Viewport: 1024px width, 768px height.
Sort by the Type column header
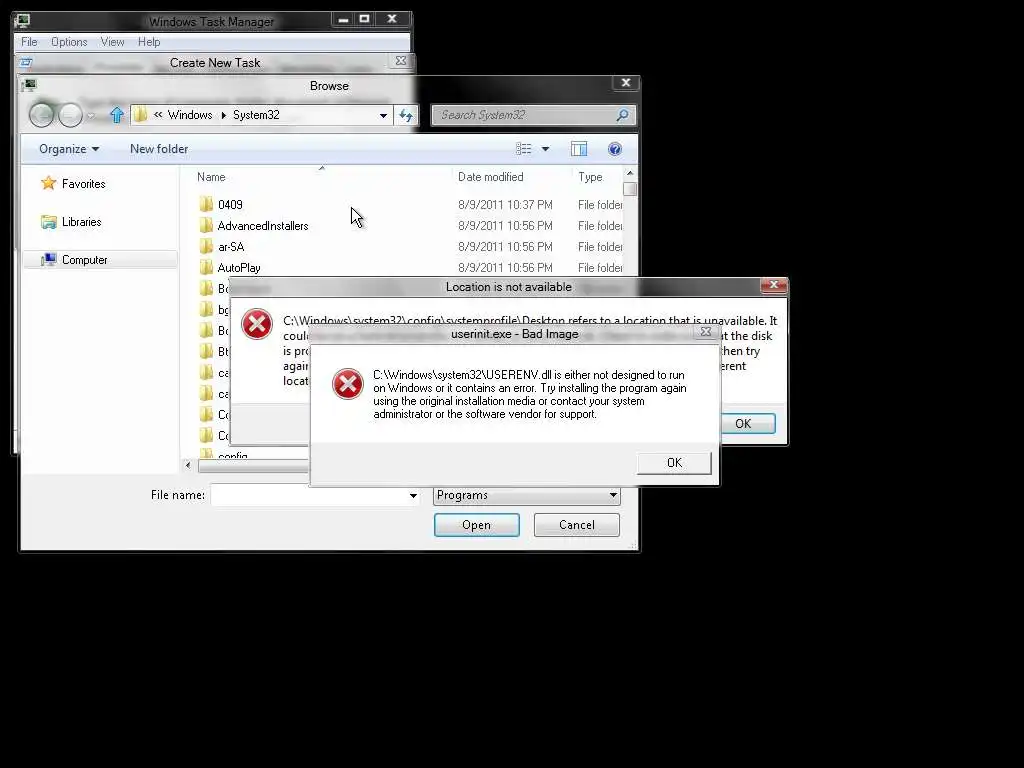point(590,177)
